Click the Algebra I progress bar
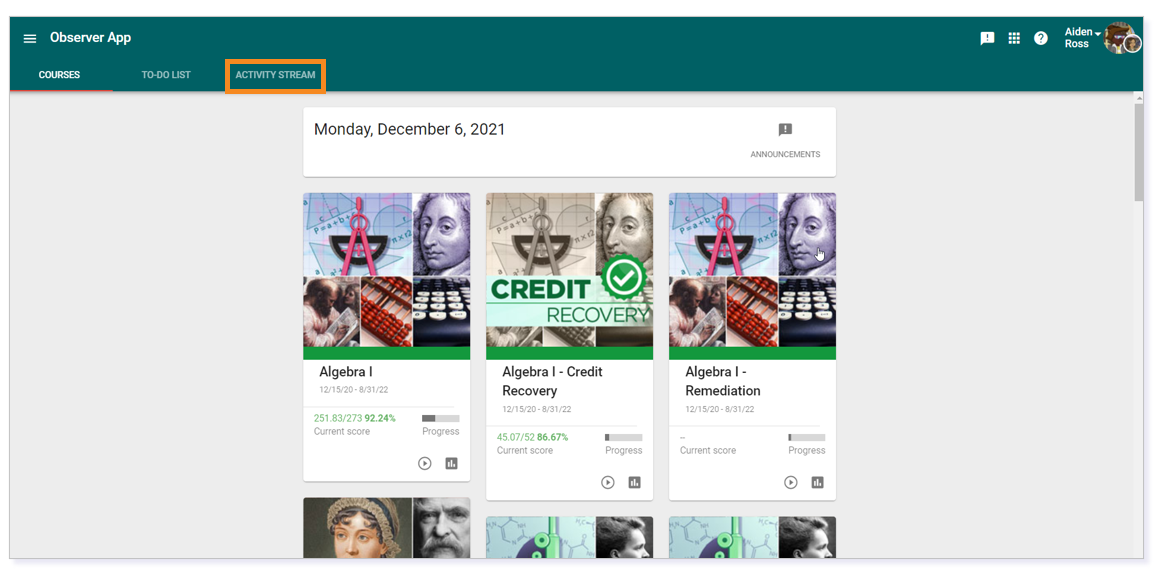The image size is (1154, 571). pyautogui.click(x=441, y=419)
